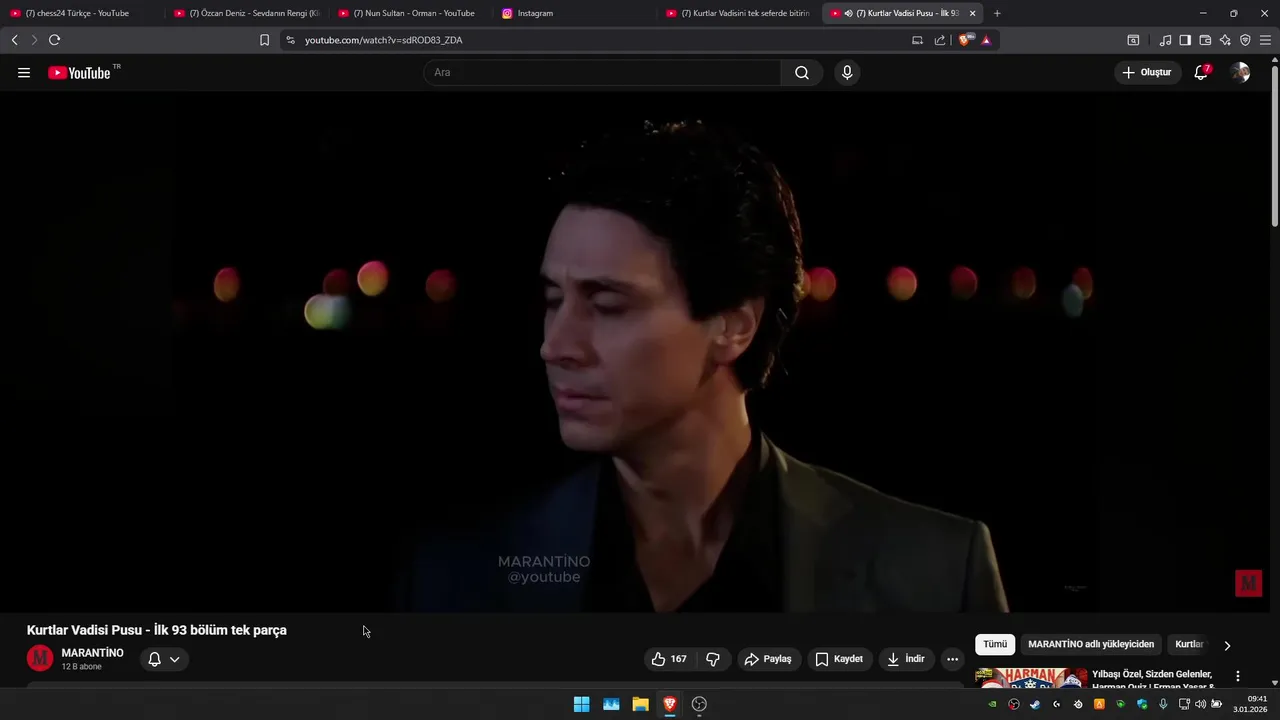
Task: Click the 12 B abone subscriber count
Action: tap(82, 667)
